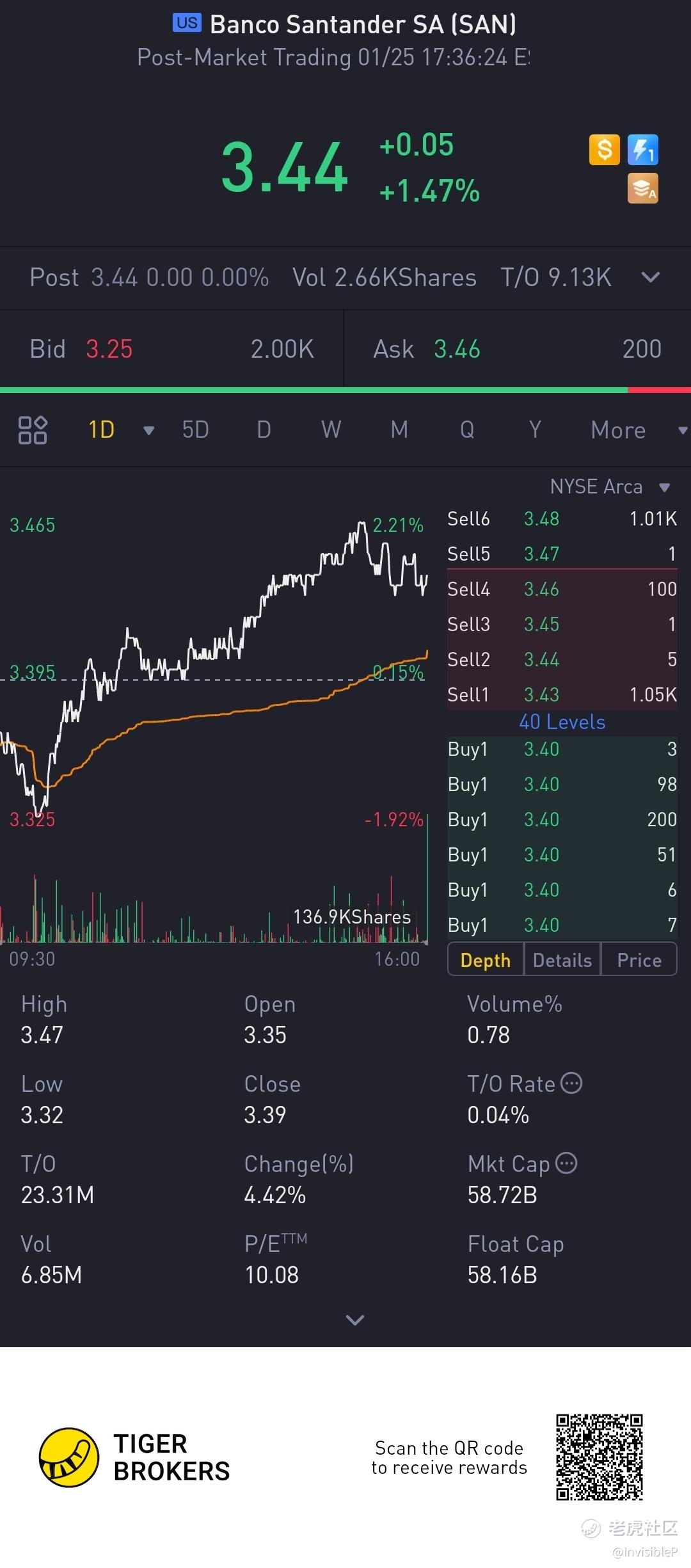Tap the Ask price 3.46
Viewport: 691px width, 1568px height.
pyautogui.click(x=457, y=349)
